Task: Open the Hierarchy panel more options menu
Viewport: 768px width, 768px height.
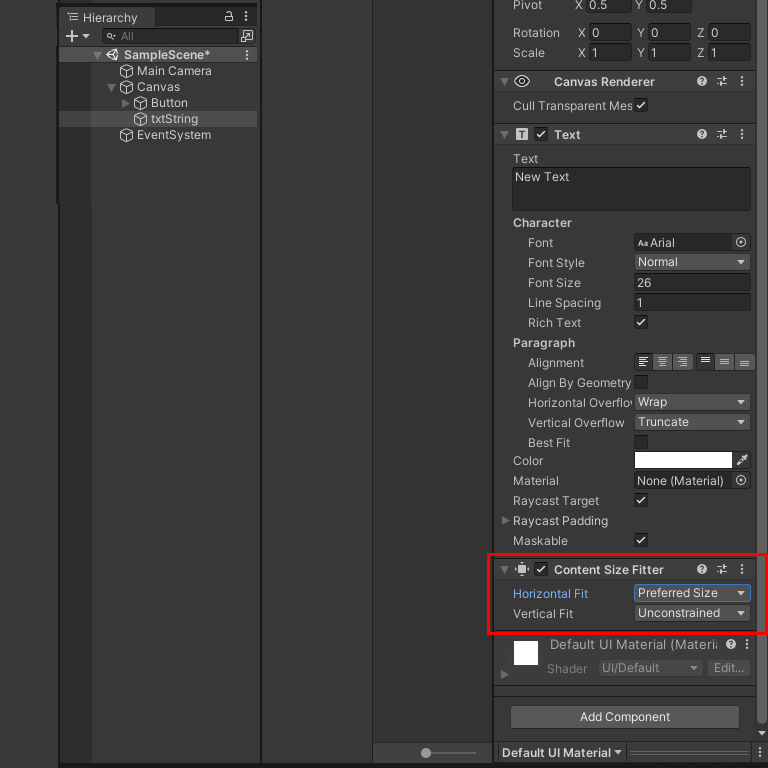Action: tap(246, 16)
